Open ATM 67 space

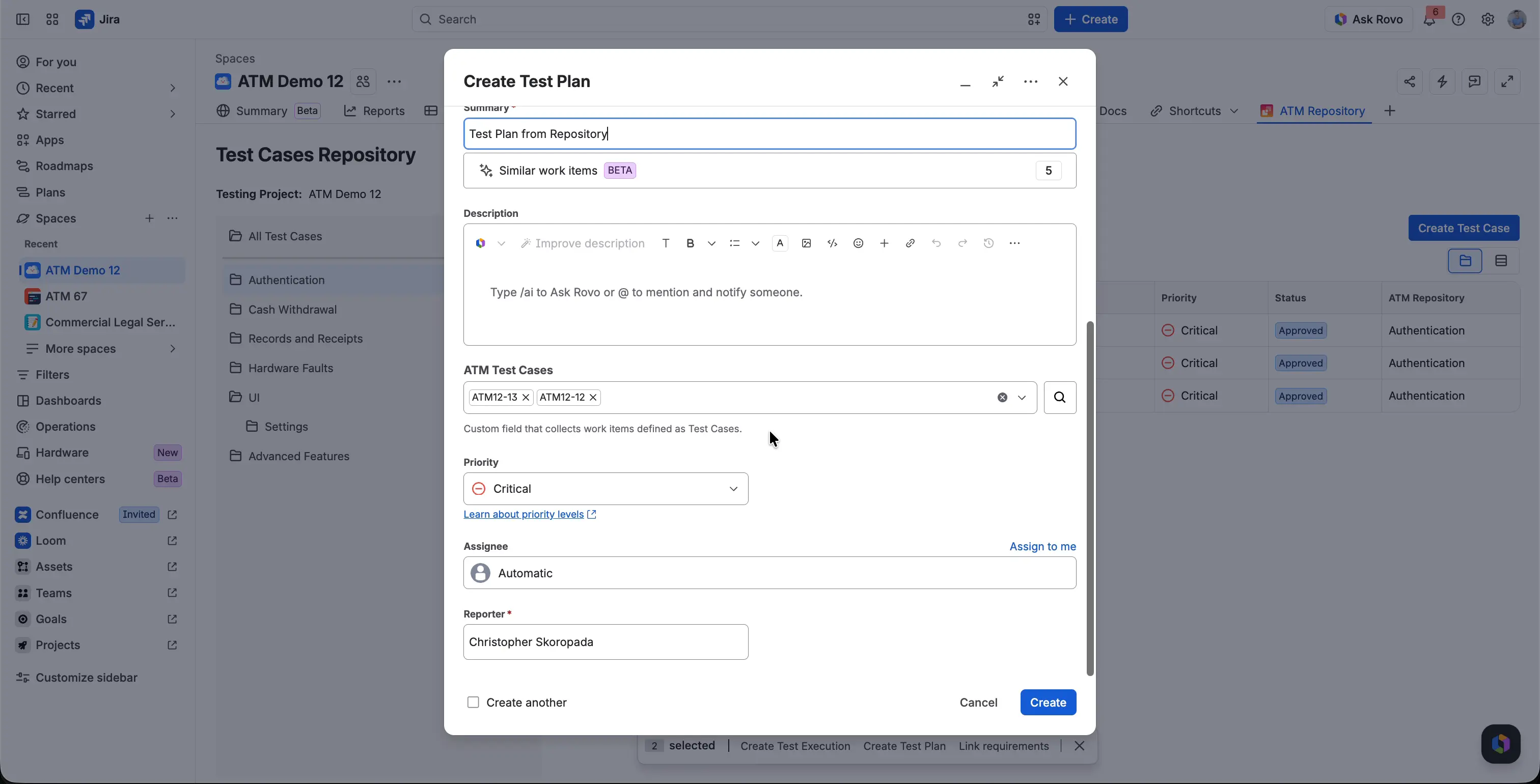pyautogui.click(x=66, y=296)
